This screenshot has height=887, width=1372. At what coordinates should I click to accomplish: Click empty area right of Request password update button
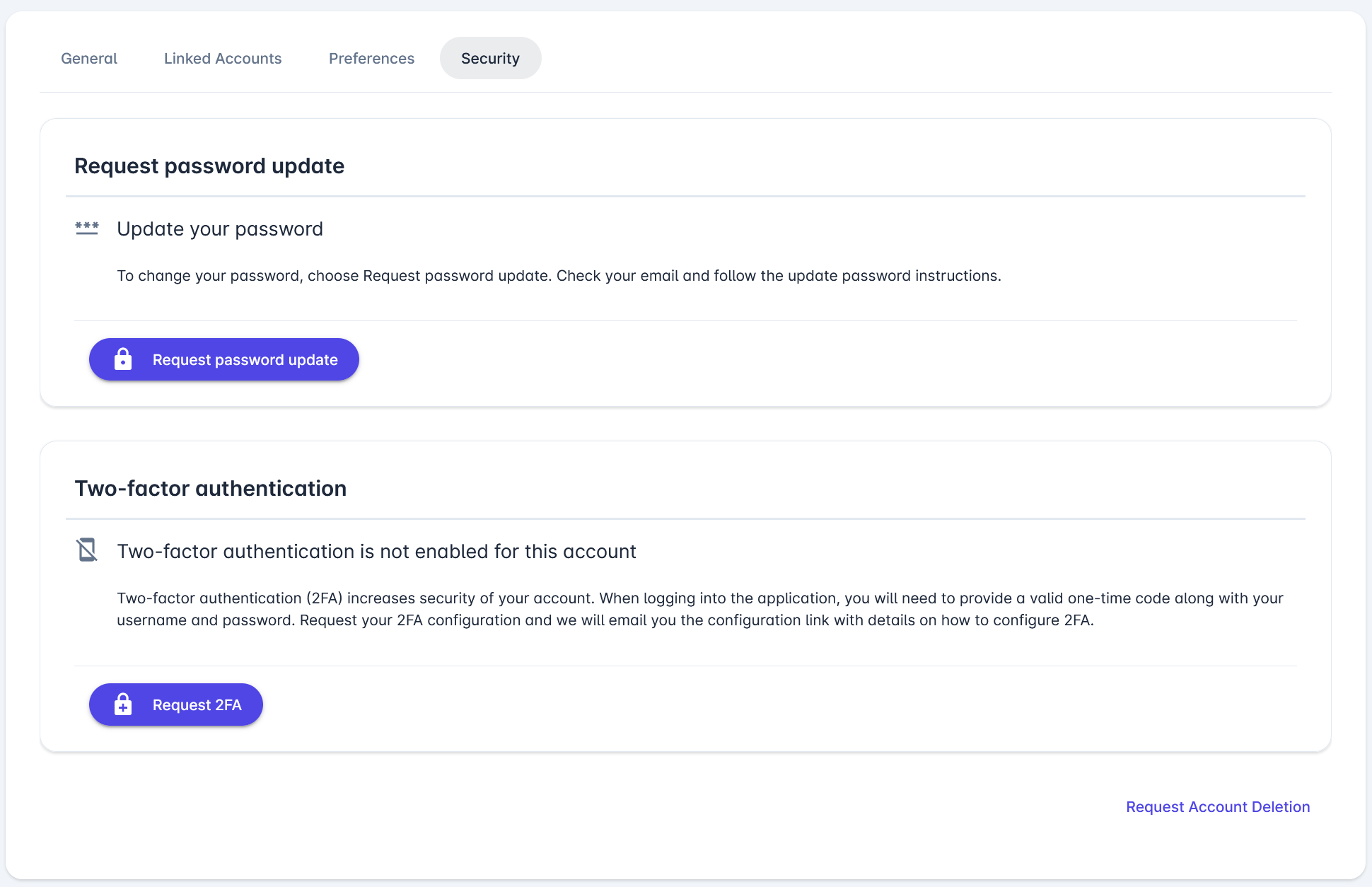[778, 359]
